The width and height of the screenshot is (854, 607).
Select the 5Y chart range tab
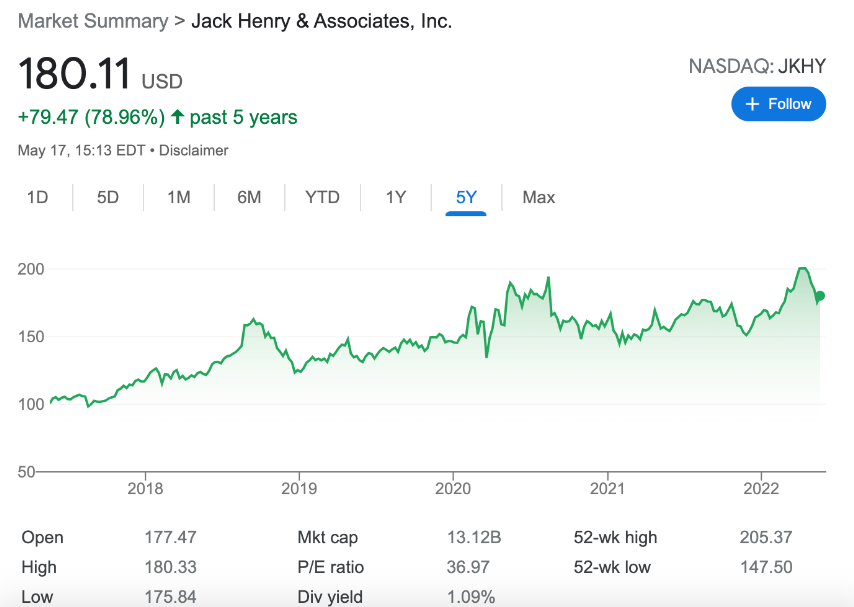466,197
